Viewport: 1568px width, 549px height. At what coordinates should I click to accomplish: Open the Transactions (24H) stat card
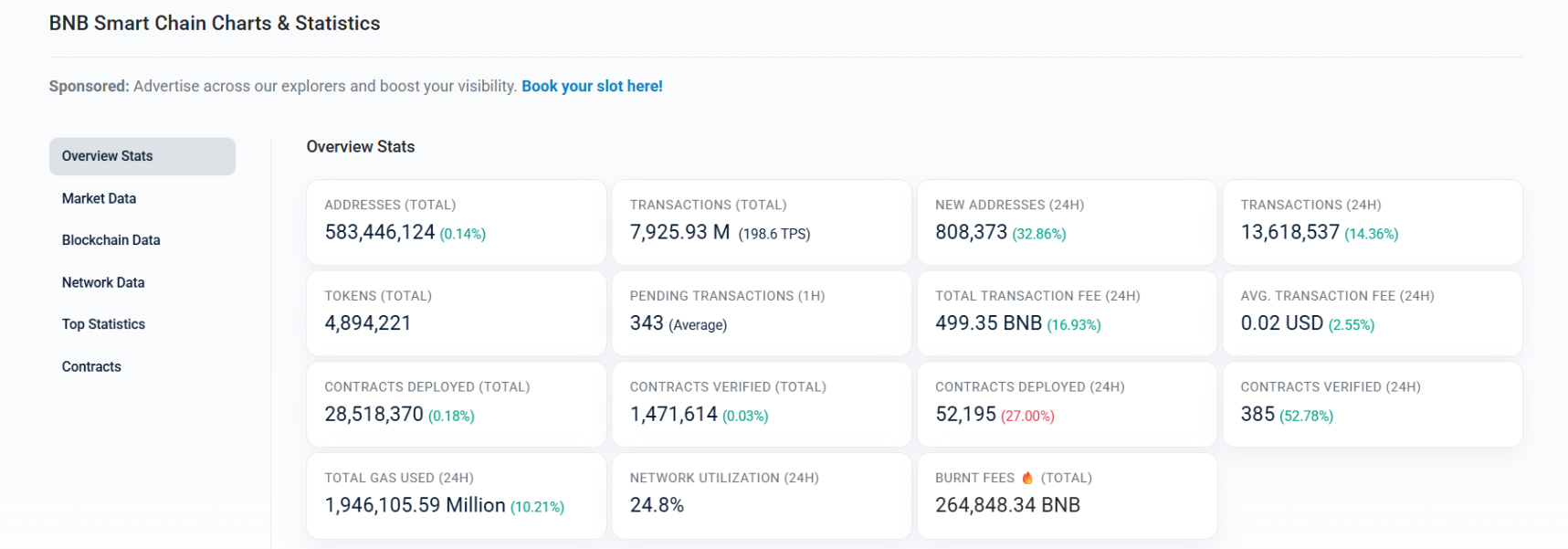pyautogui.click(x=1373, y=222)
